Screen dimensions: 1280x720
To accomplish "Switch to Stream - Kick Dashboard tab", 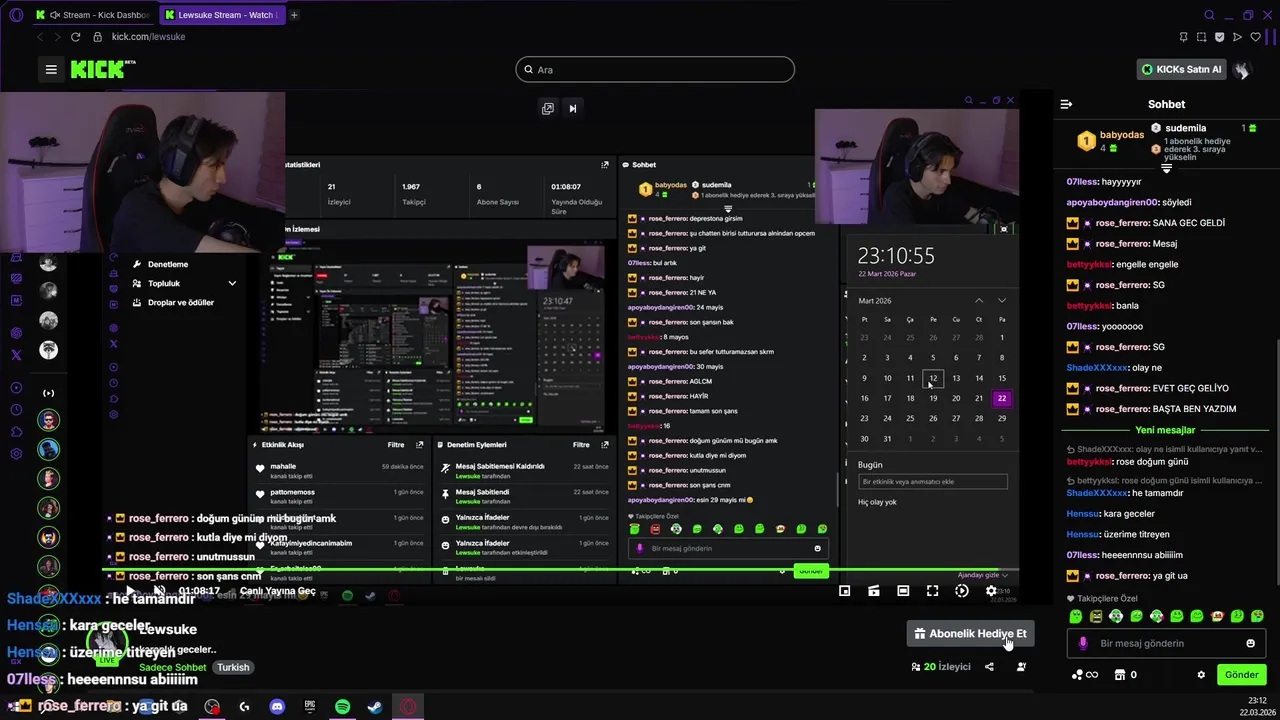I will (x=95, y=15).
